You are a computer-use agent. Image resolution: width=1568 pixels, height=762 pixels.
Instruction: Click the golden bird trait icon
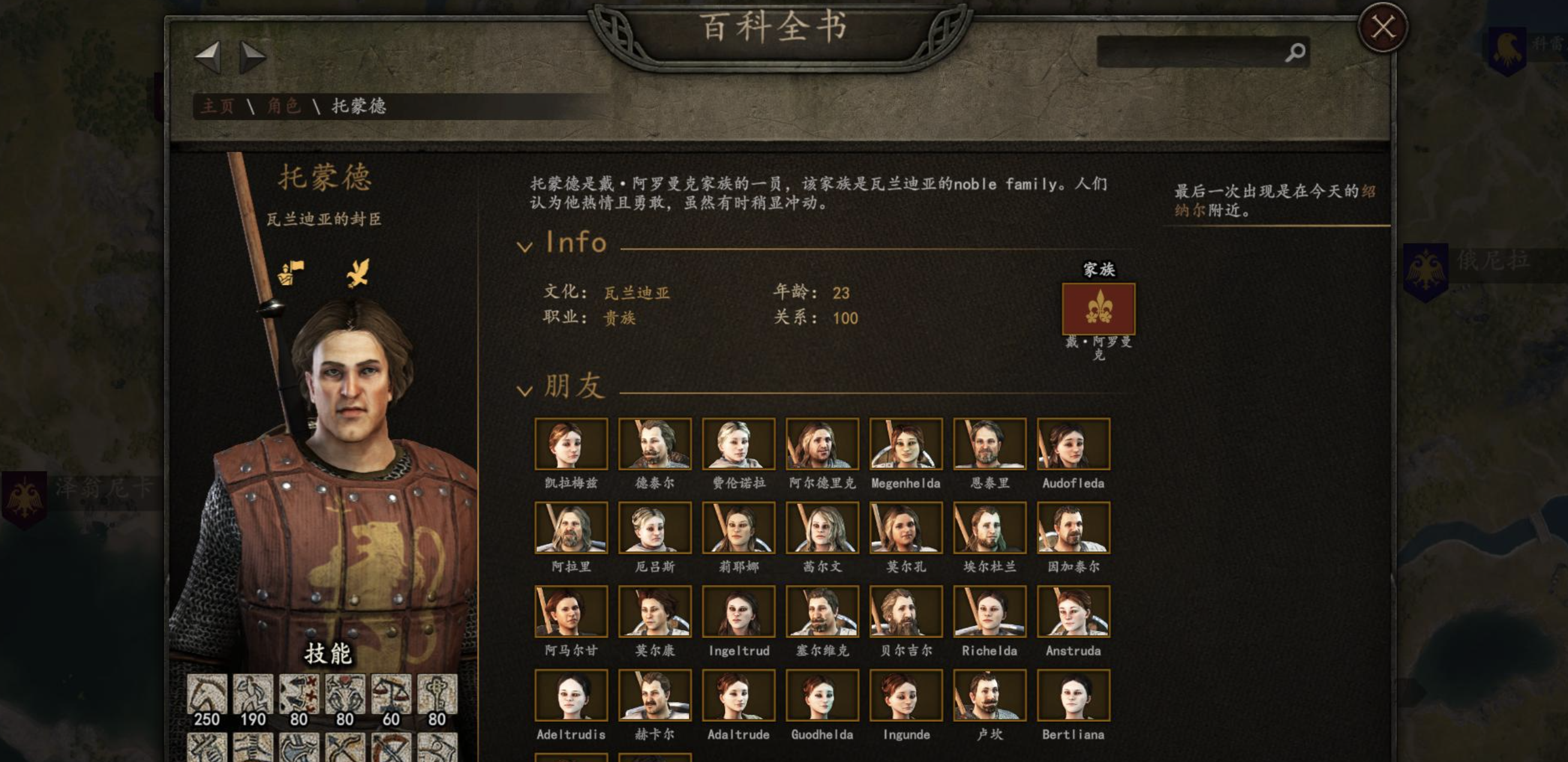click(358, 272)
